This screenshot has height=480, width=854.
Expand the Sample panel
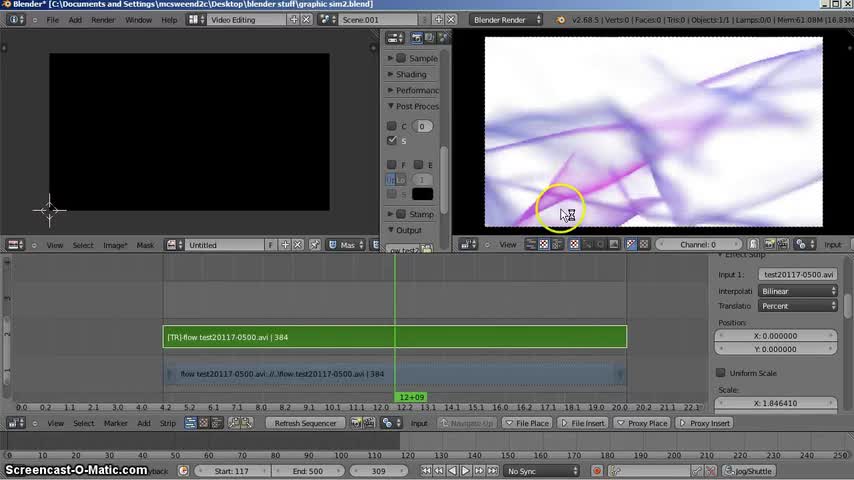click(391, 58)
